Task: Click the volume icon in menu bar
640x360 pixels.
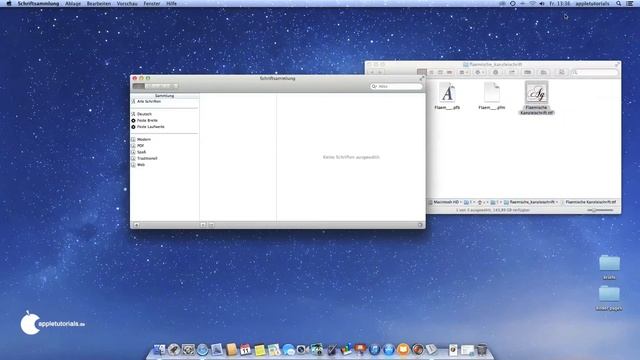Action: pos(542,3)
